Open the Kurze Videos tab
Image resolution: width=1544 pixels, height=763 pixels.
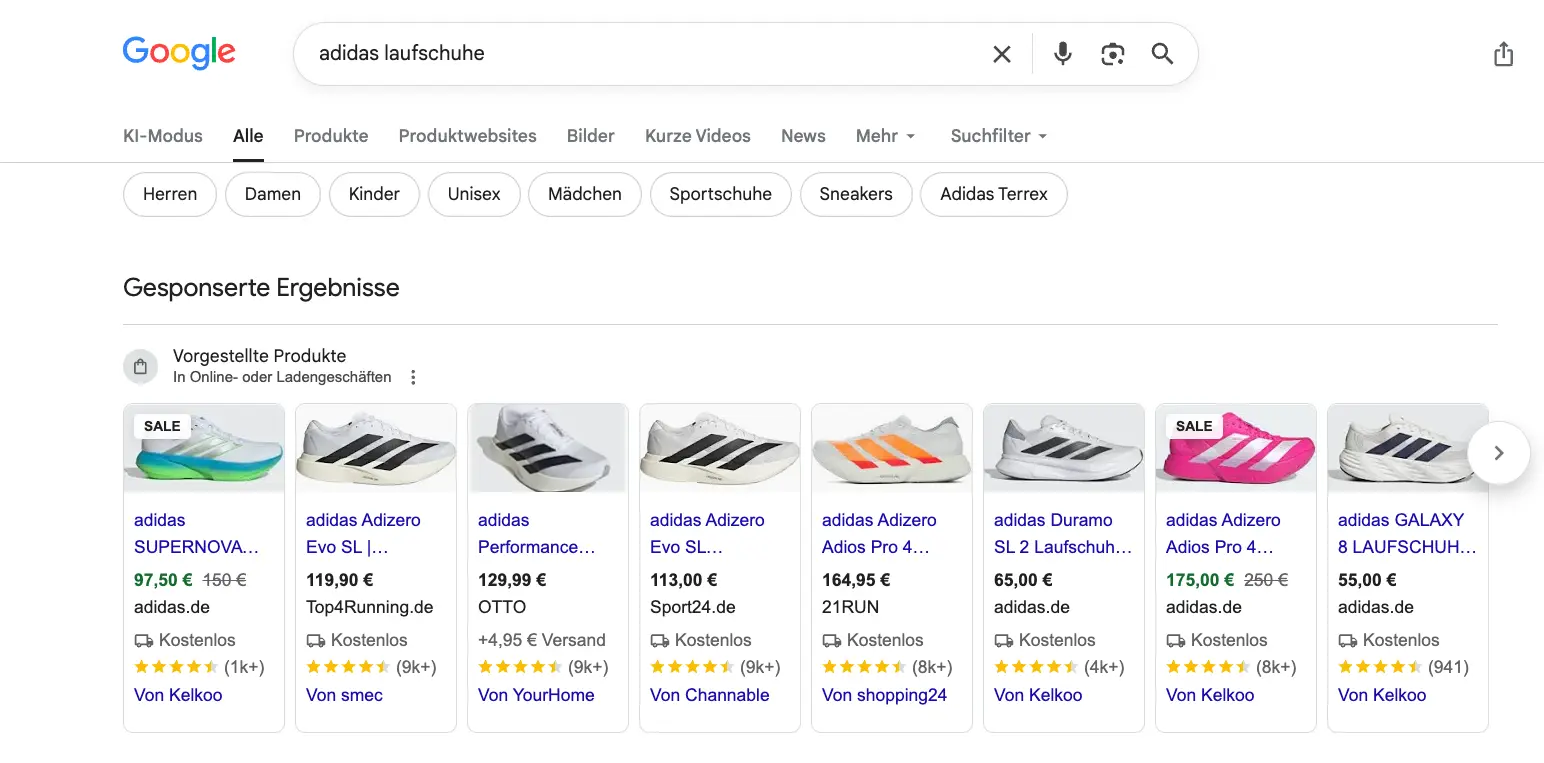pos(698,136)
